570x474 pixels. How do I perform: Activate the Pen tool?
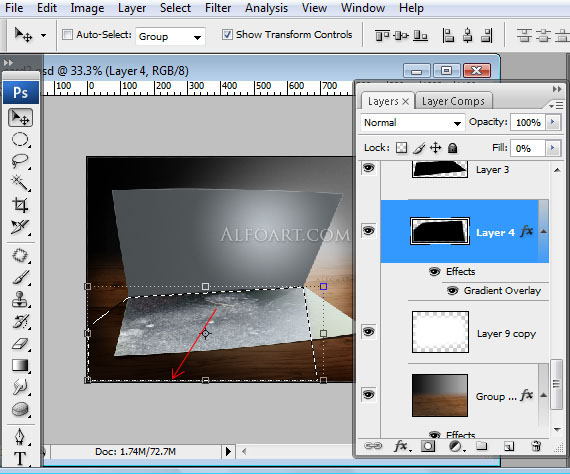pos(20,436)
